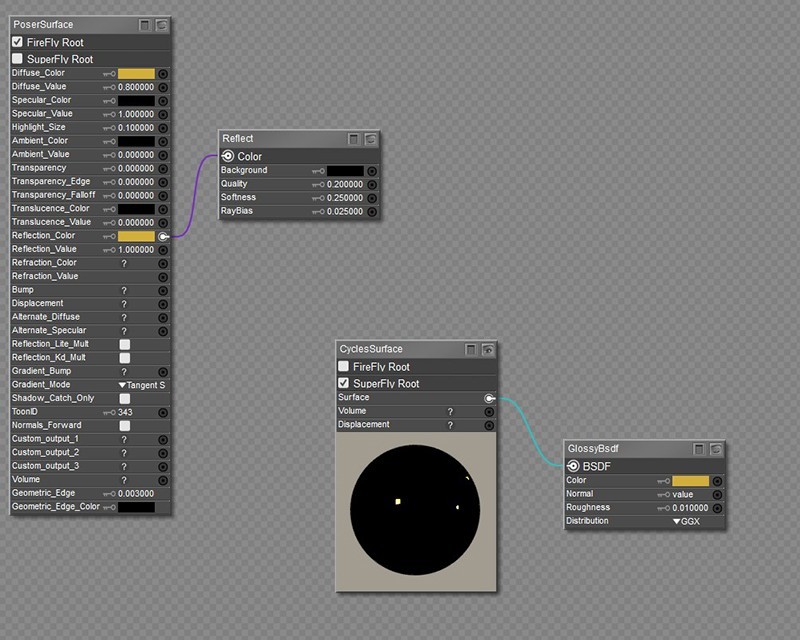
Task: Click the Reflect RayBias value 0.025000
Action: pyautogui.click(x=345, y=211)
